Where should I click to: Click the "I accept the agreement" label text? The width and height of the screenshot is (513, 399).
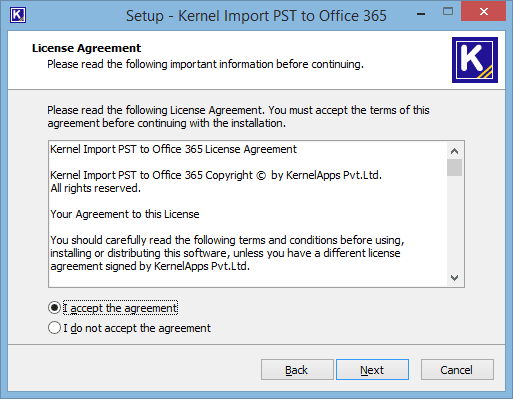120,308
